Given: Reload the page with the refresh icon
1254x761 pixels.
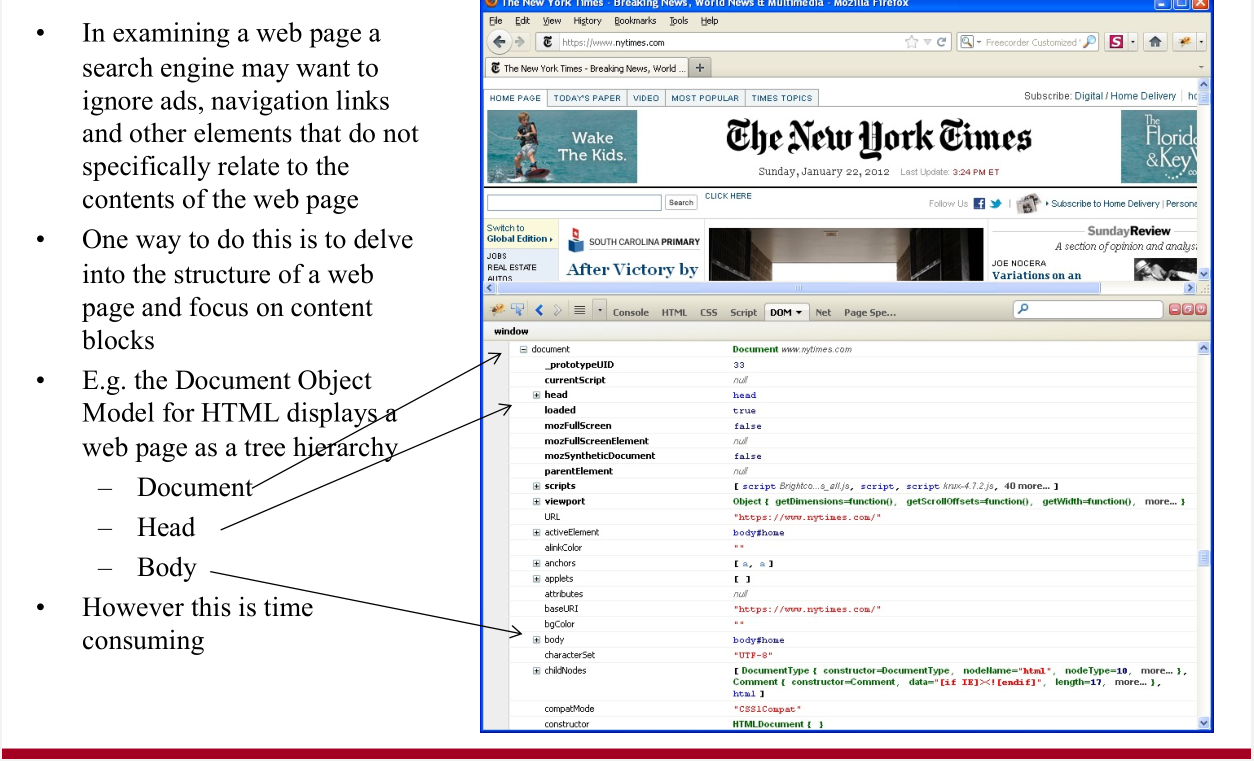Looking at the screenshot, I should point(942,42).
